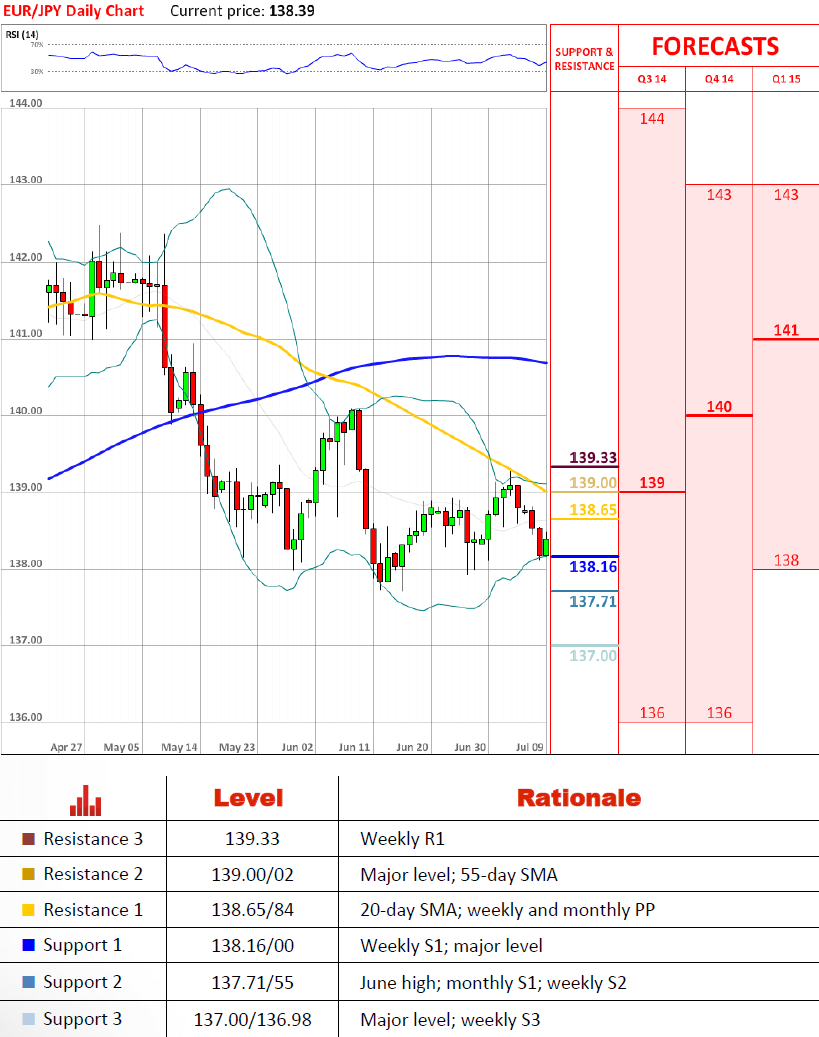Click the current price value 138.39
The image size is (819, 1037).
[x=292, y=11]
